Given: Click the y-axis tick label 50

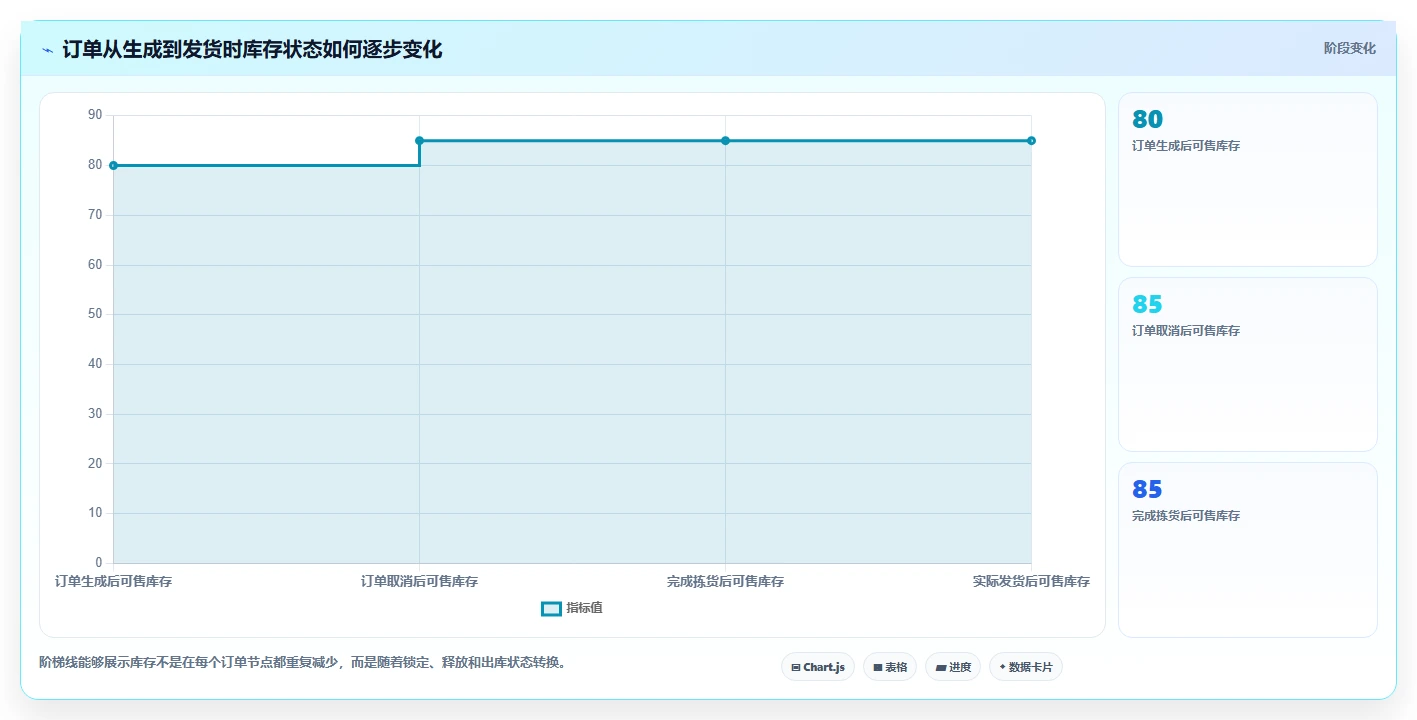Looking at the screenshot, I should coord(95,314).
